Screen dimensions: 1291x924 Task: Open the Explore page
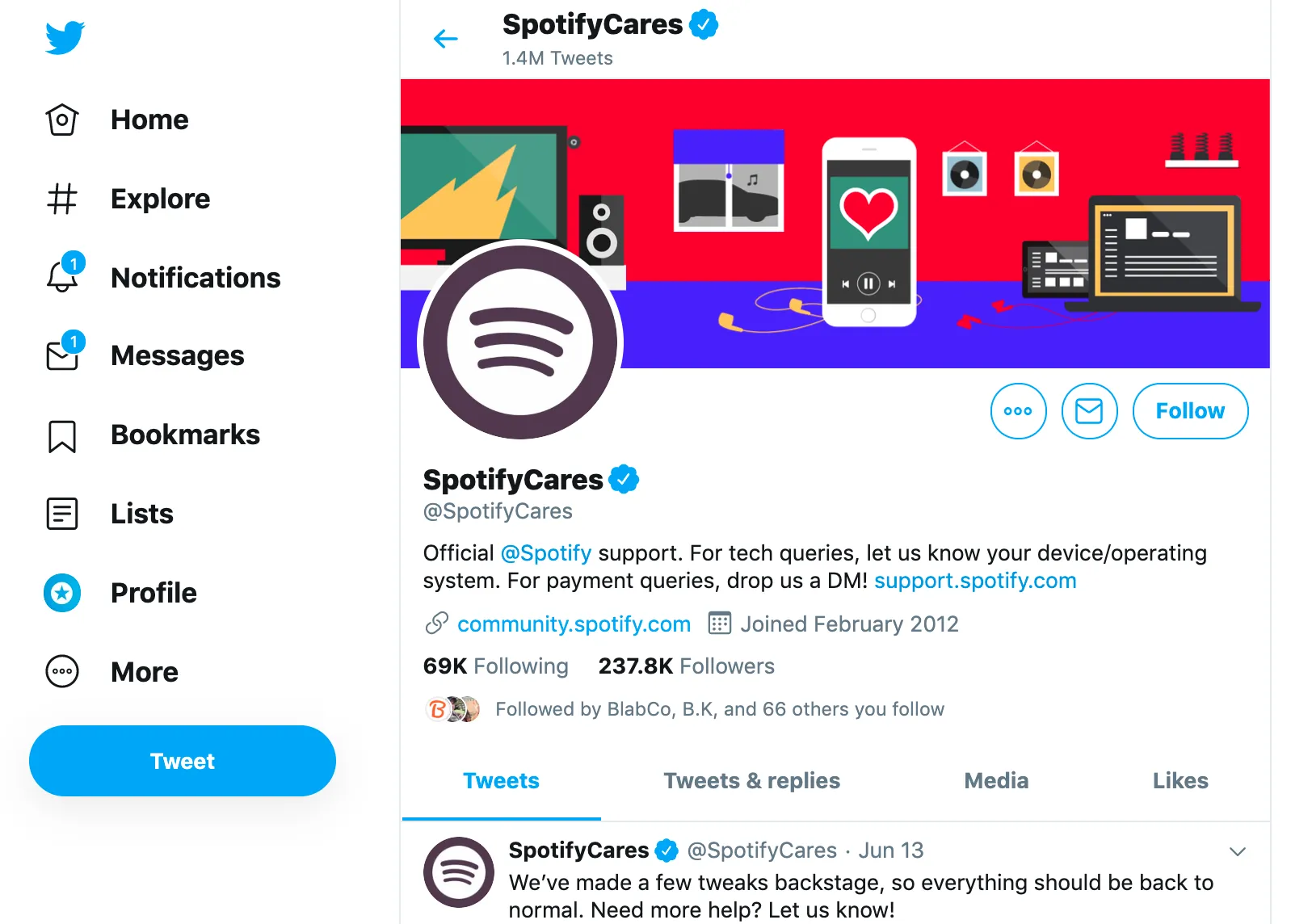pos(159,198)
